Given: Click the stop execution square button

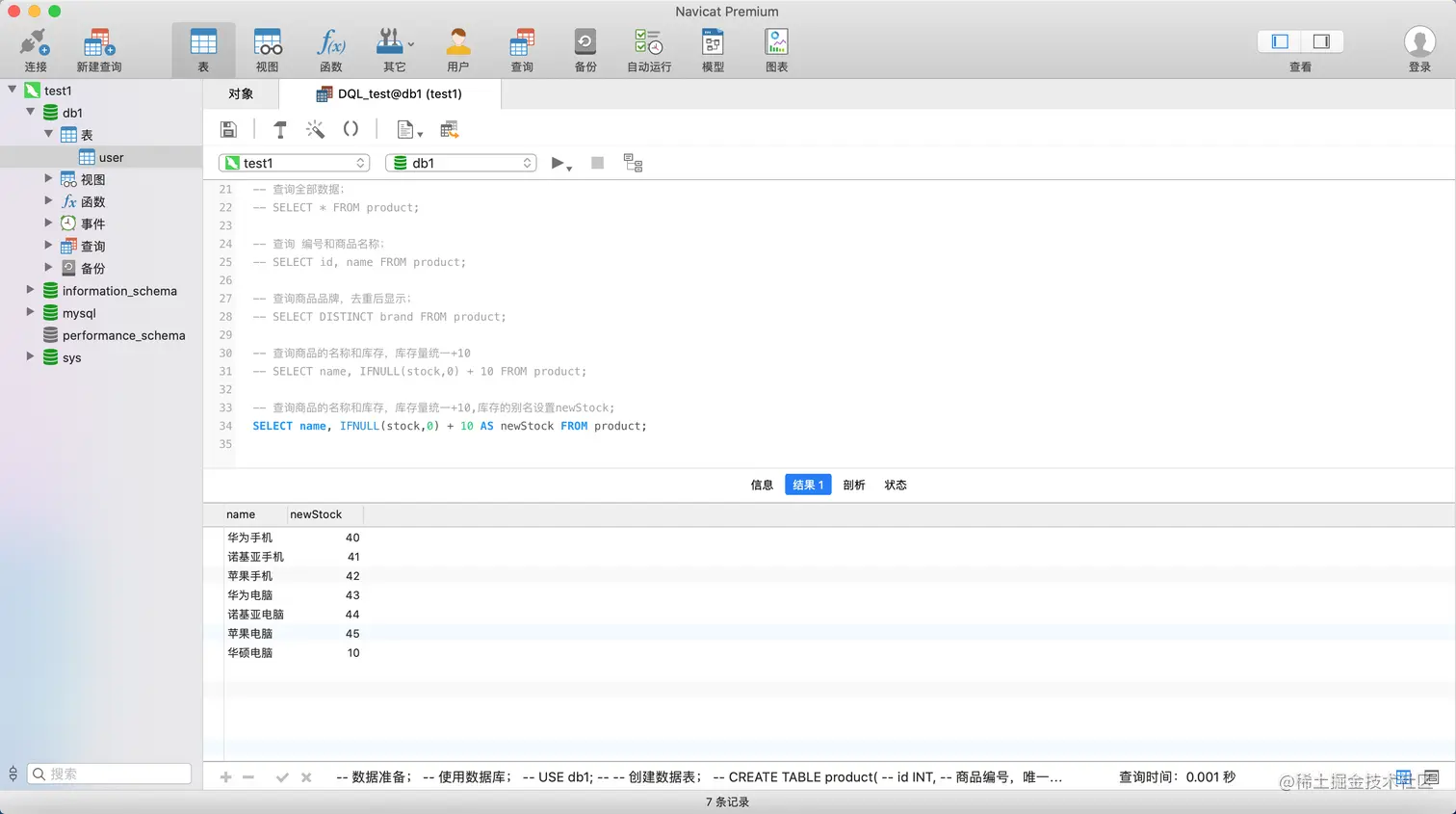Looking at the screenshot, I should click(x=597, y=163).
